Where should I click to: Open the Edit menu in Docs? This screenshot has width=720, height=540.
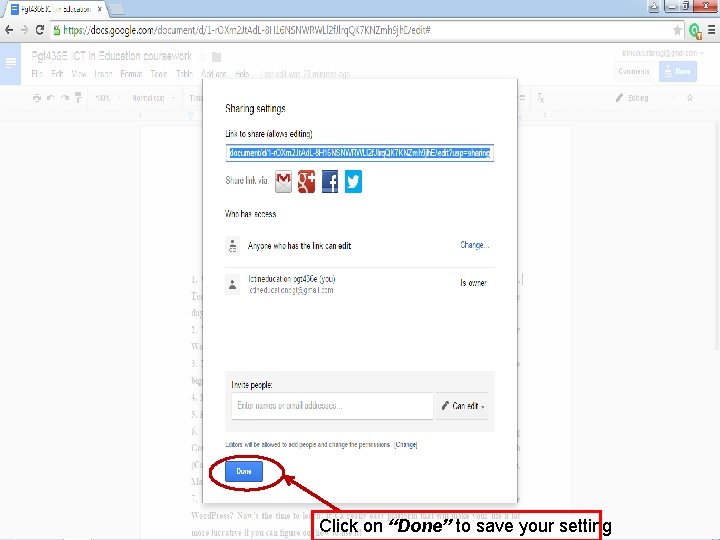[x=57, y=73]
